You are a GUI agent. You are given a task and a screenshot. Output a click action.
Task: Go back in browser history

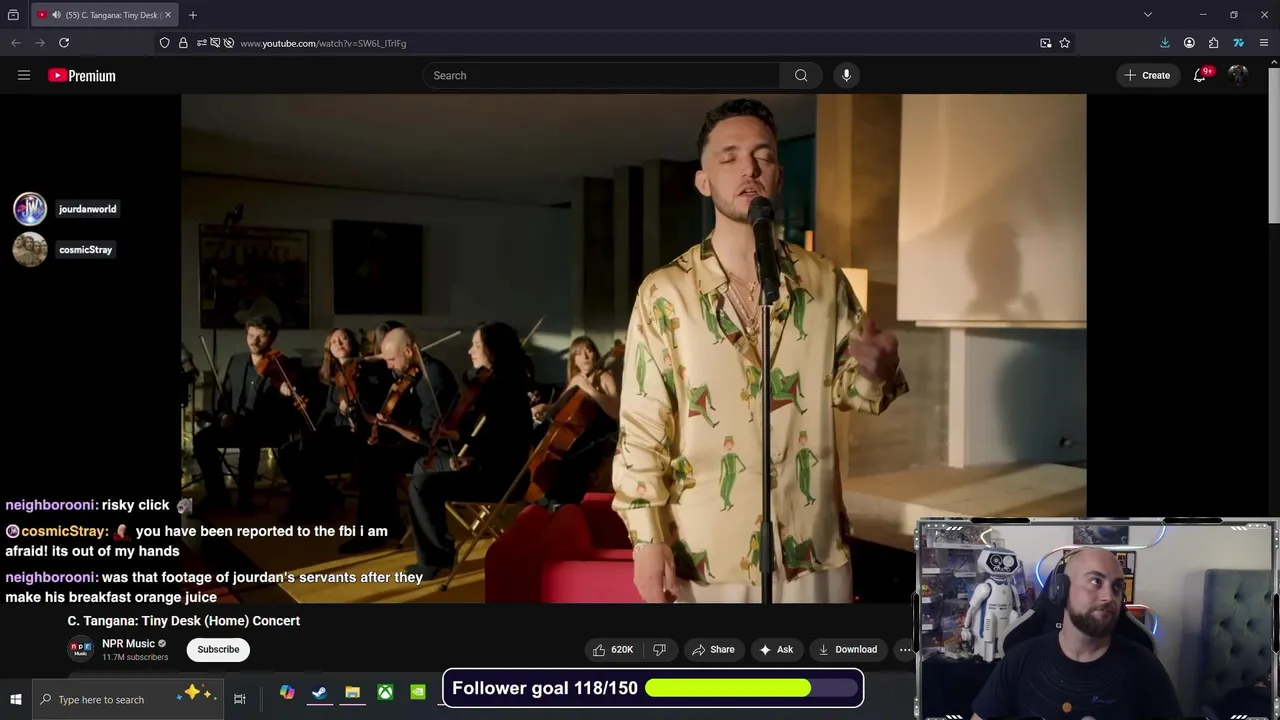coord(16,43)
